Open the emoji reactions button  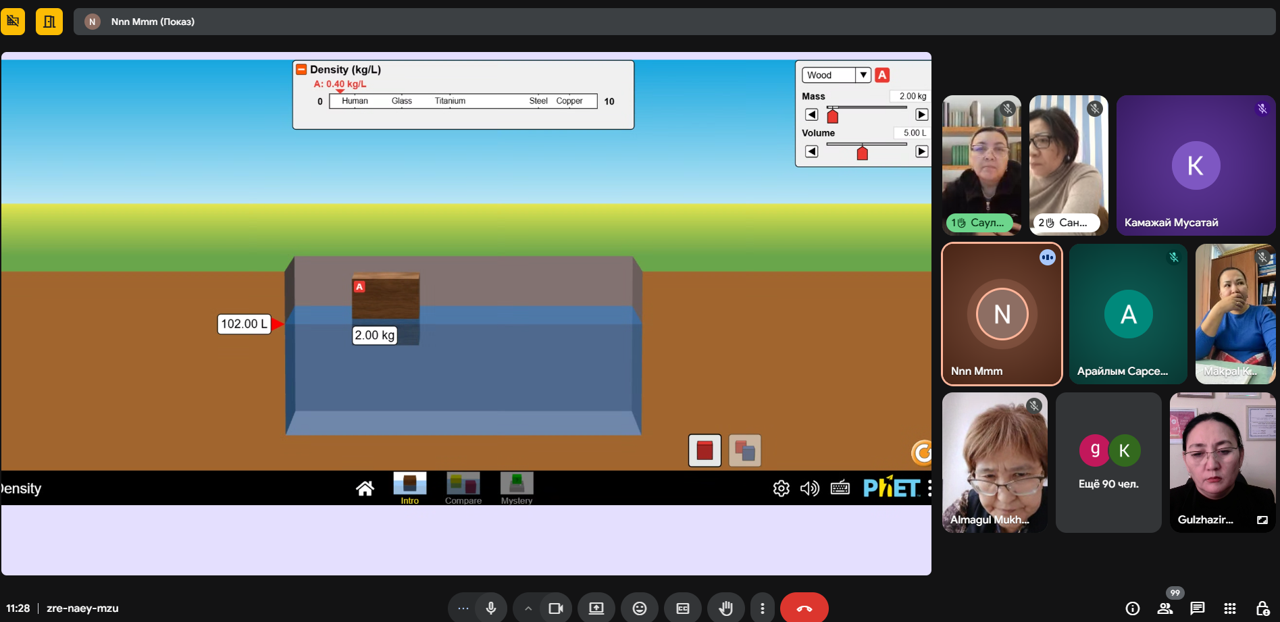tap(639, 608)
